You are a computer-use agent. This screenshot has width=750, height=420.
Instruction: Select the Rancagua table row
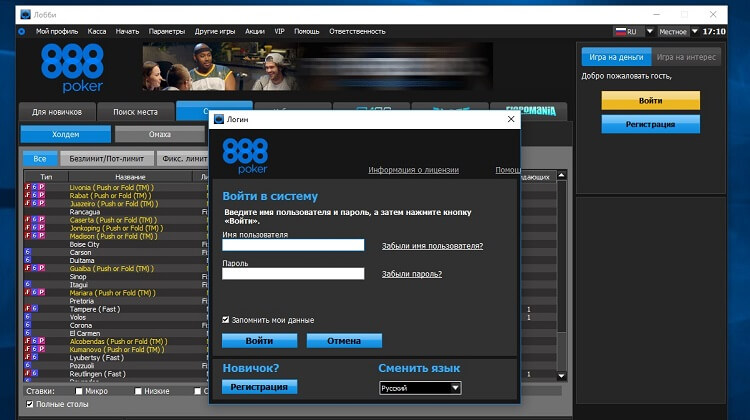[x=116, y=211]
